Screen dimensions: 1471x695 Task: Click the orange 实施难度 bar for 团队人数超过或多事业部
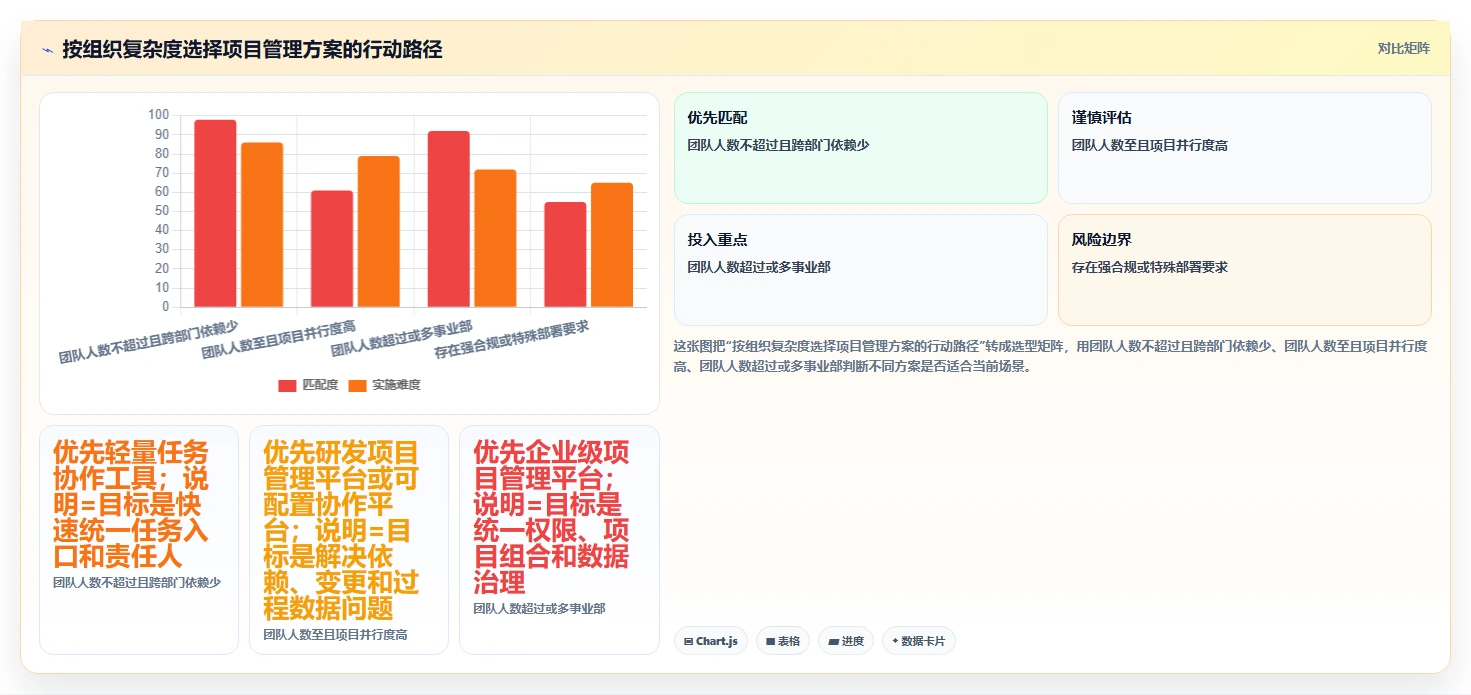[496, 238]
